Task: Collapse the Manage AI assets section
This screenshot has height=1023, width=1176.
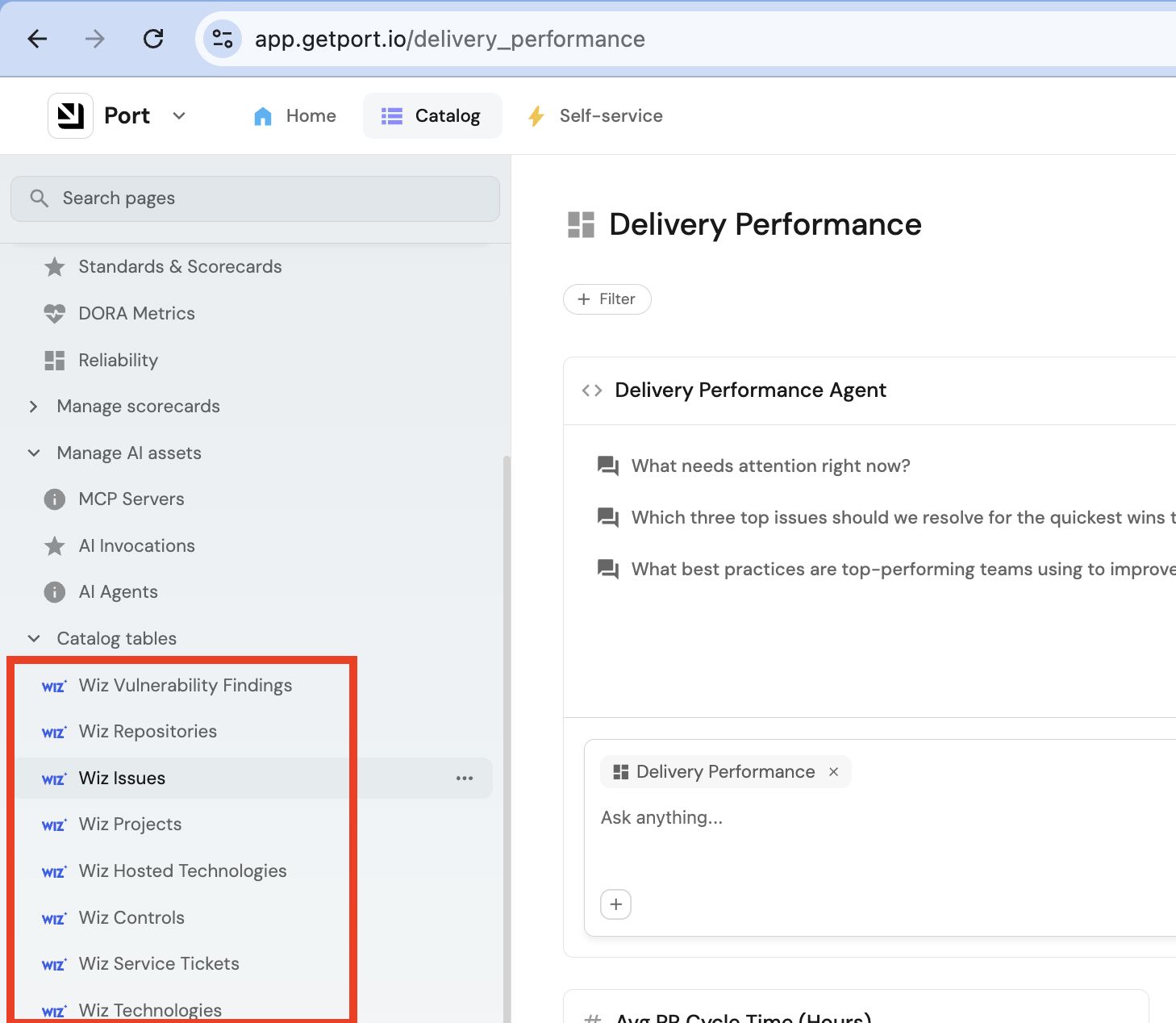Action: 33,453
